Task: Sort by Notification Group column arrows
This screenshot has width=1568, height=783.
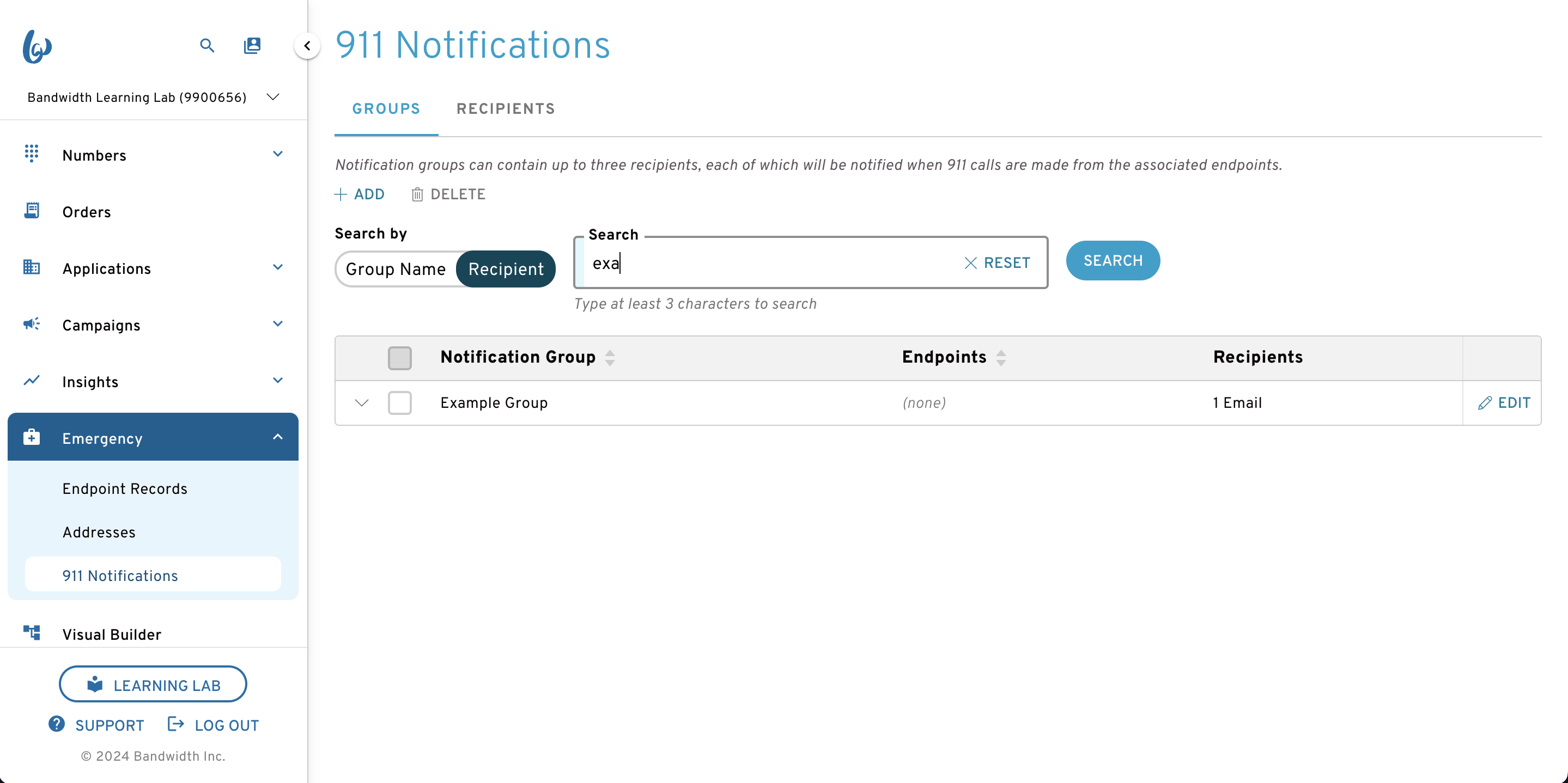Action: [x=610, y=358]
